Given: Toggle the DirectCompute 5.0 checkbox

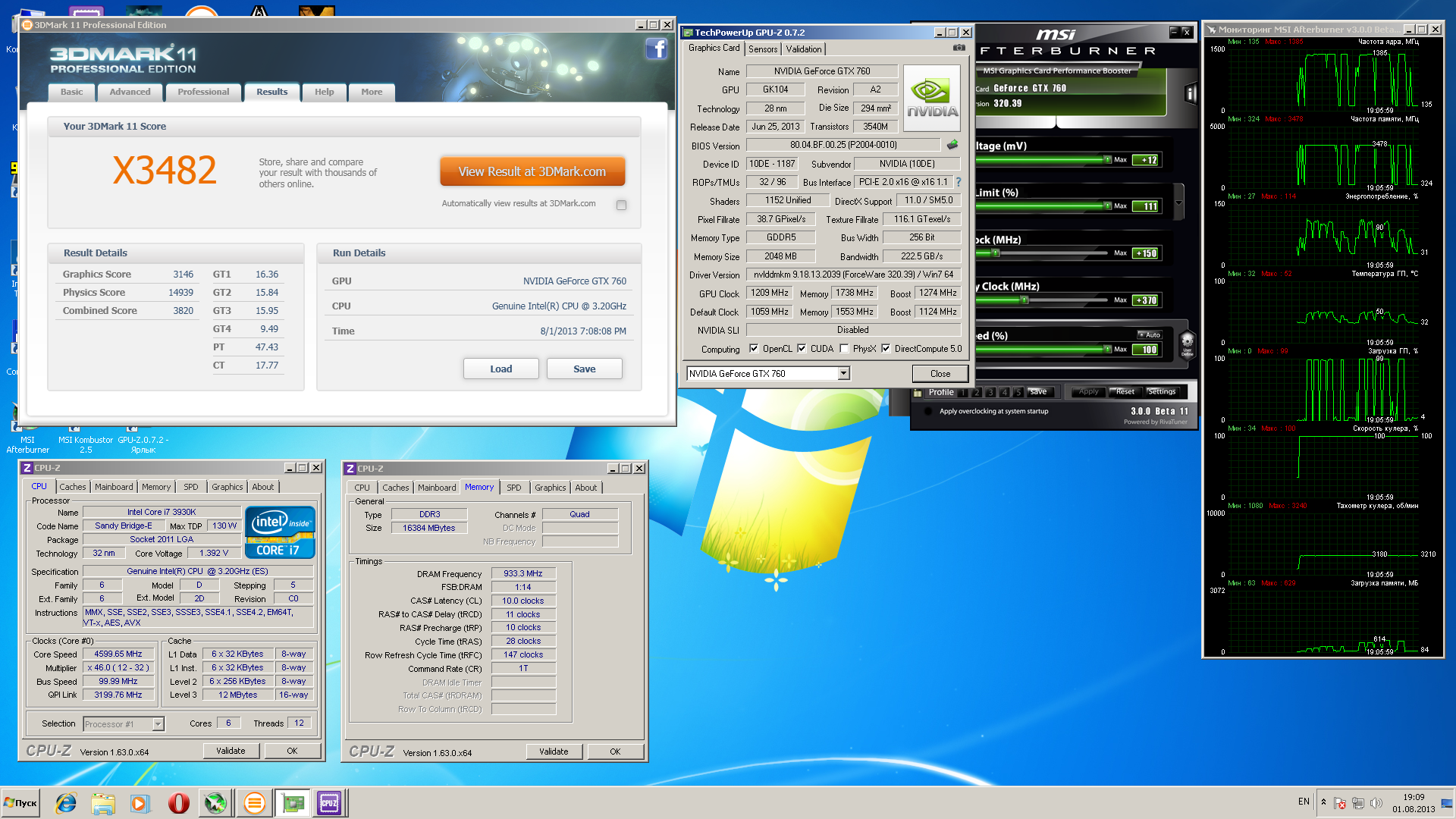Looking at the screenshot, I should 886,349.
